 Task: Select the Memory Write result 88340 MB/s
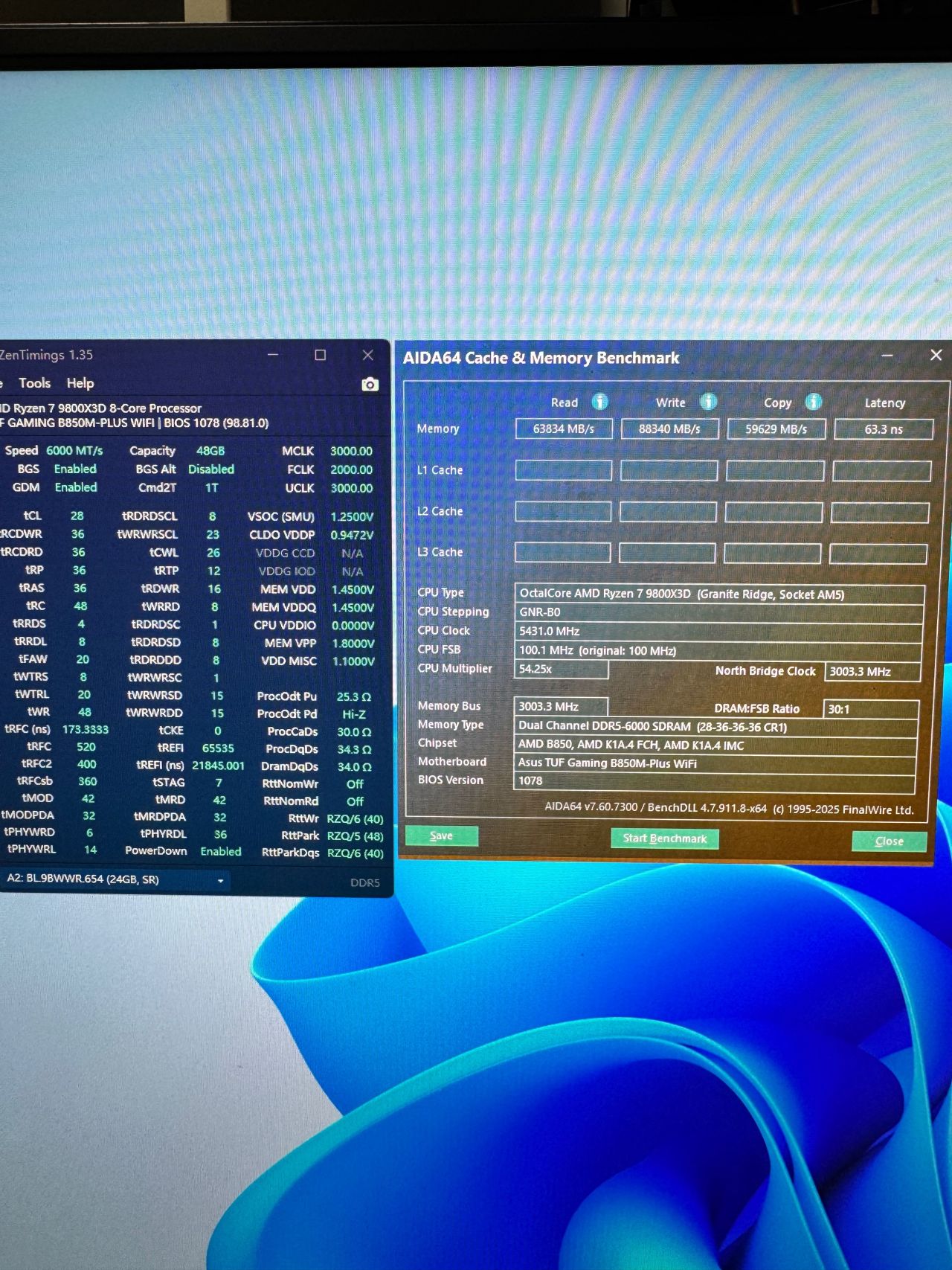(x=670, y=429)
